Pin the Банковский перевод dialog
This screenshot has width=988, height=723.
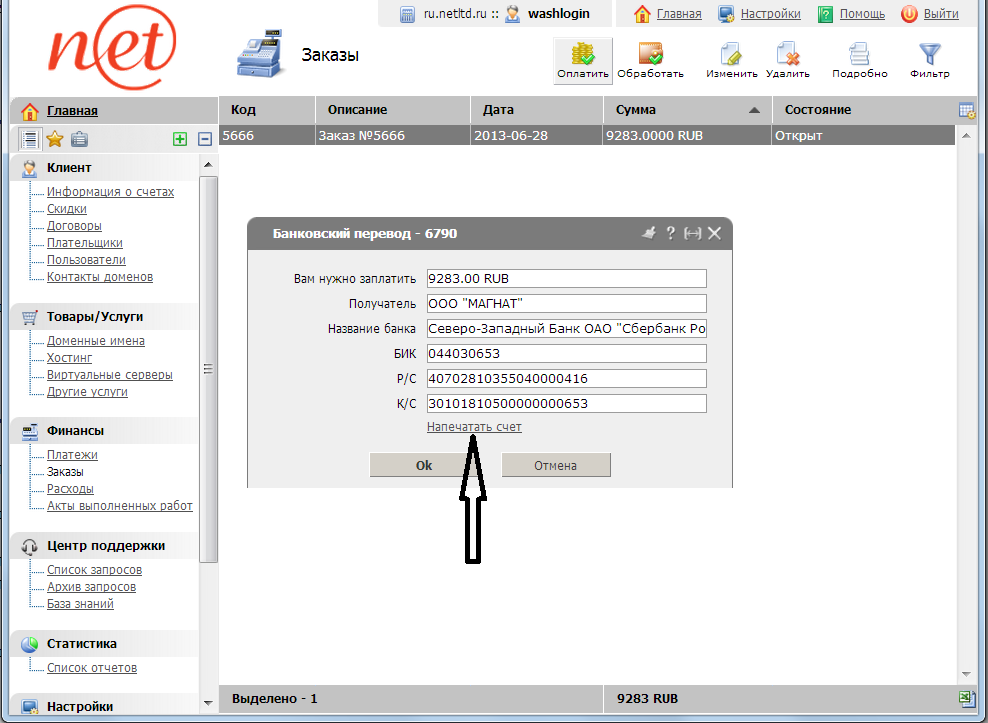tap(648, 233)
